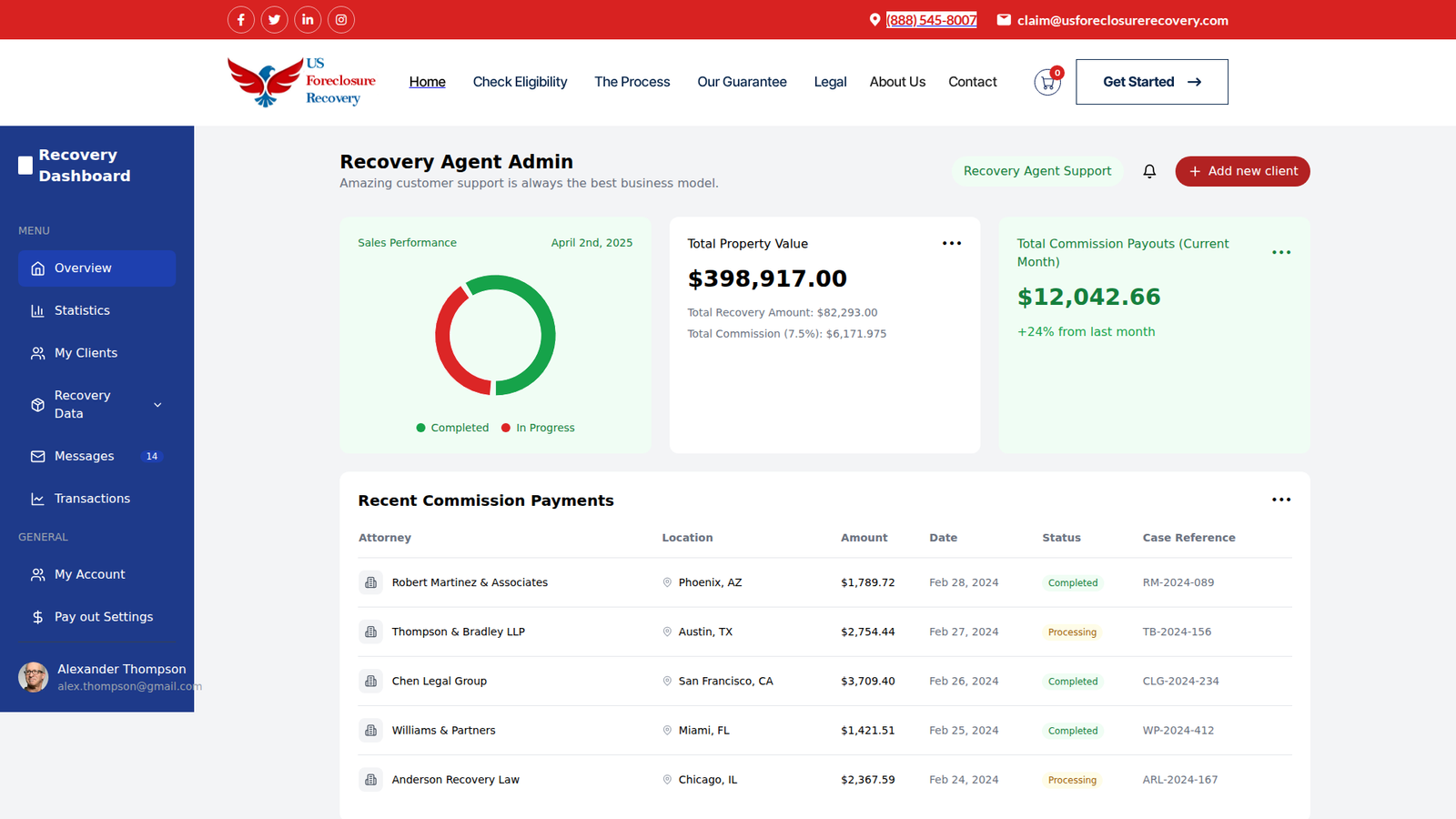This screenshot has width=1456, height=819.
Task: Open My Account settings
Action: coord(89,574)
